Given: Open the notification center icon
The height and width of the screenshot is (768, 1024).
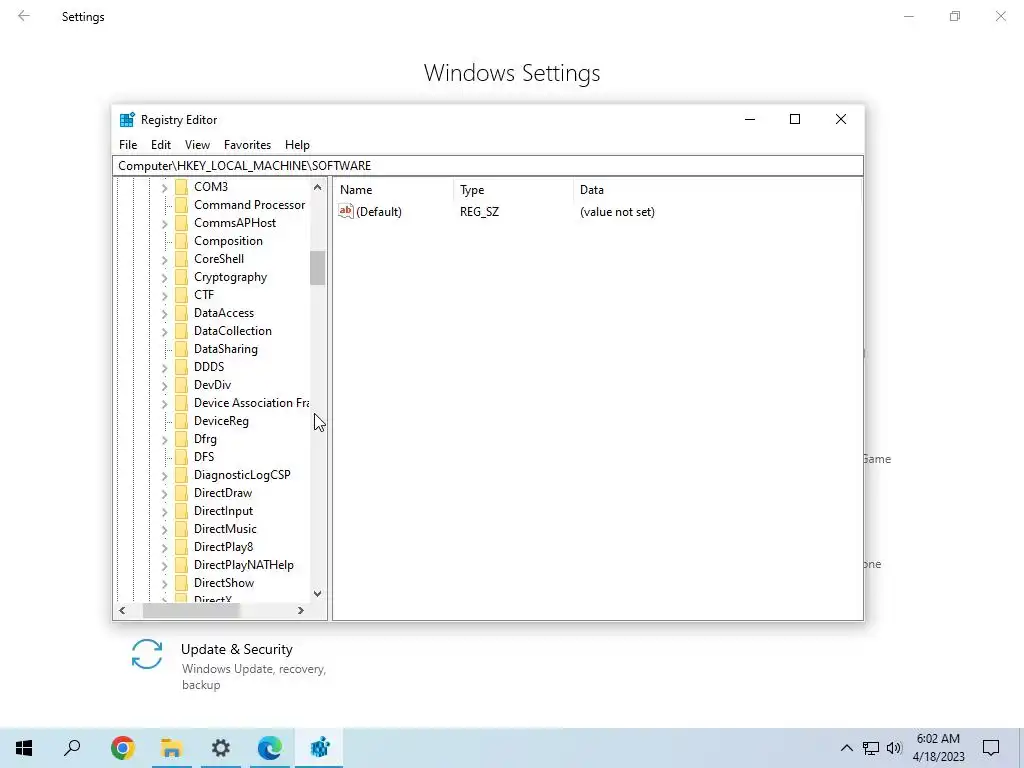Looking at the screenshot, I should point(991,748).
